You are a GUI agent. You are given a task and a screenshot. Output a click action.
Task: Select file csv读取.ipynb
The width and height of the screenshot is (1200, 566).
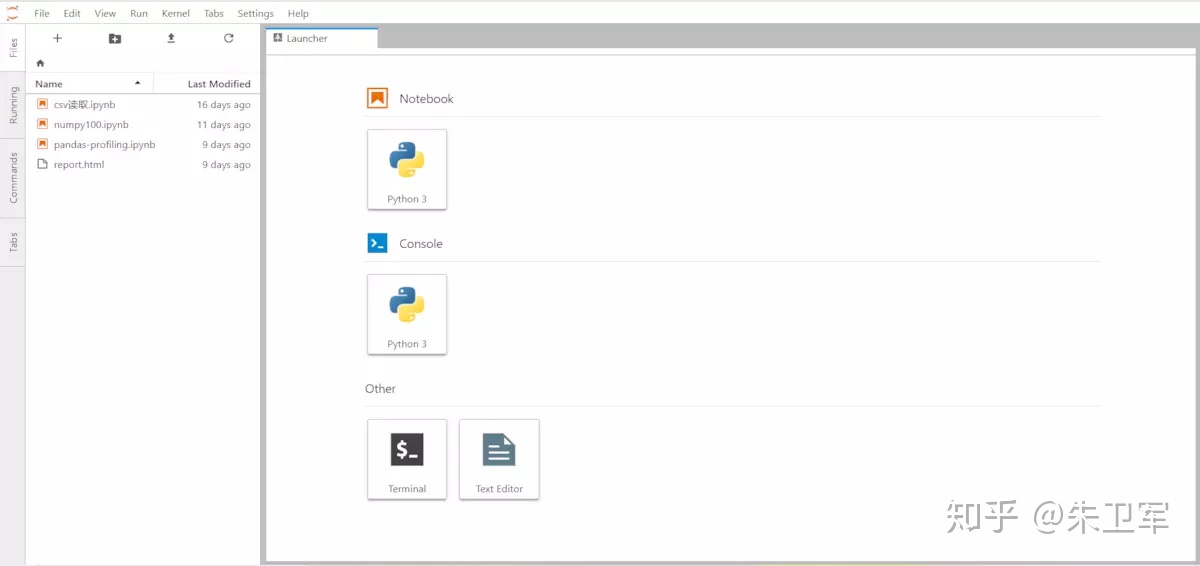pos(143,104)
